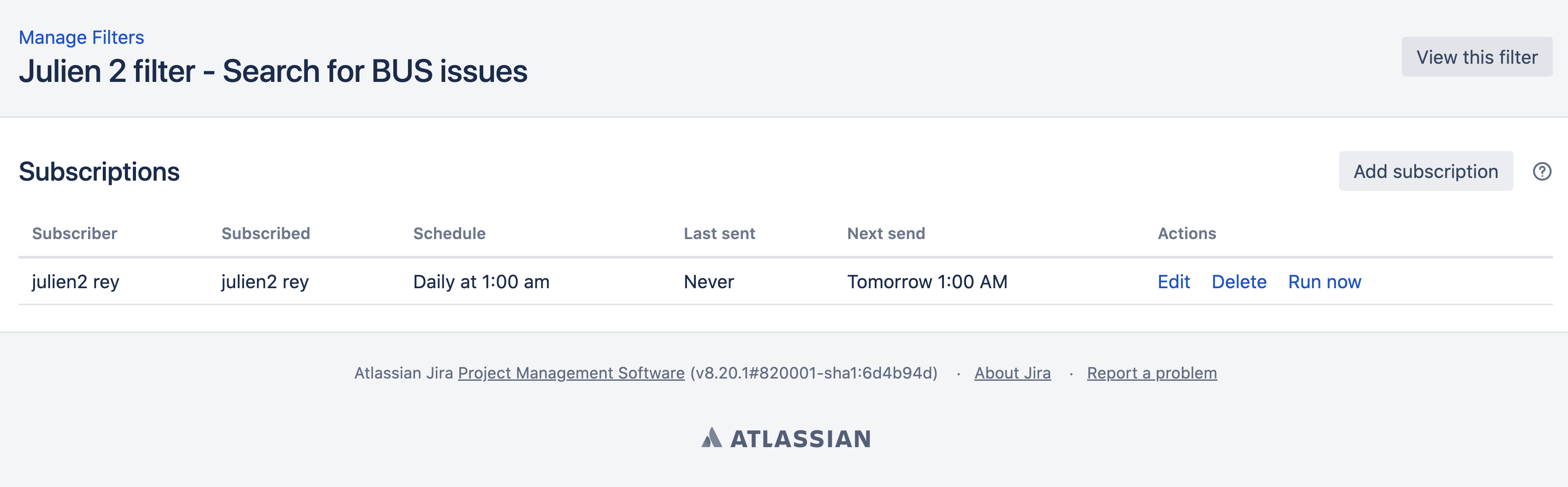Click the Subscribed column header

coord(265,234)
